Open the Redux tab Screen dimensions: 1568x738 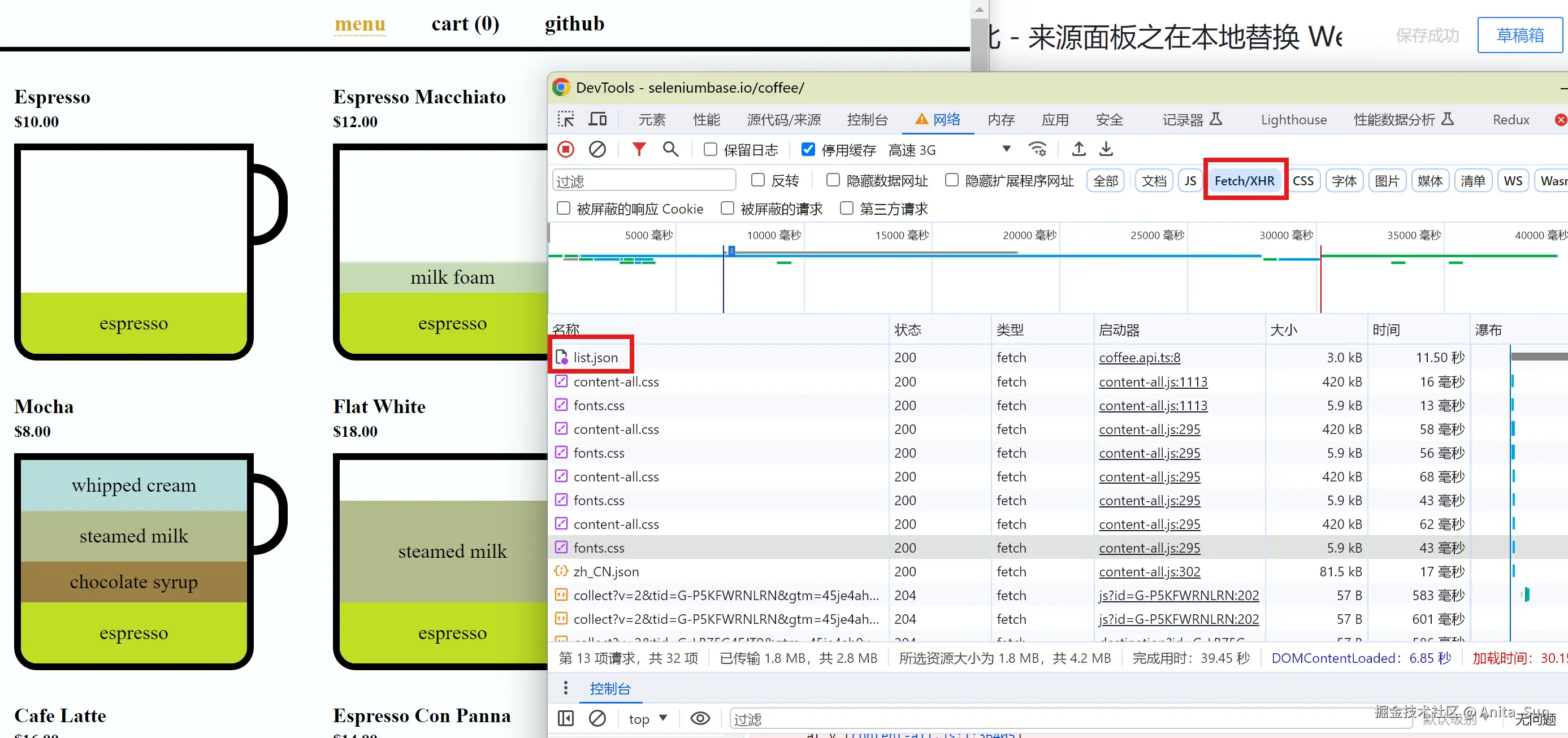(x=1511, y=119)
